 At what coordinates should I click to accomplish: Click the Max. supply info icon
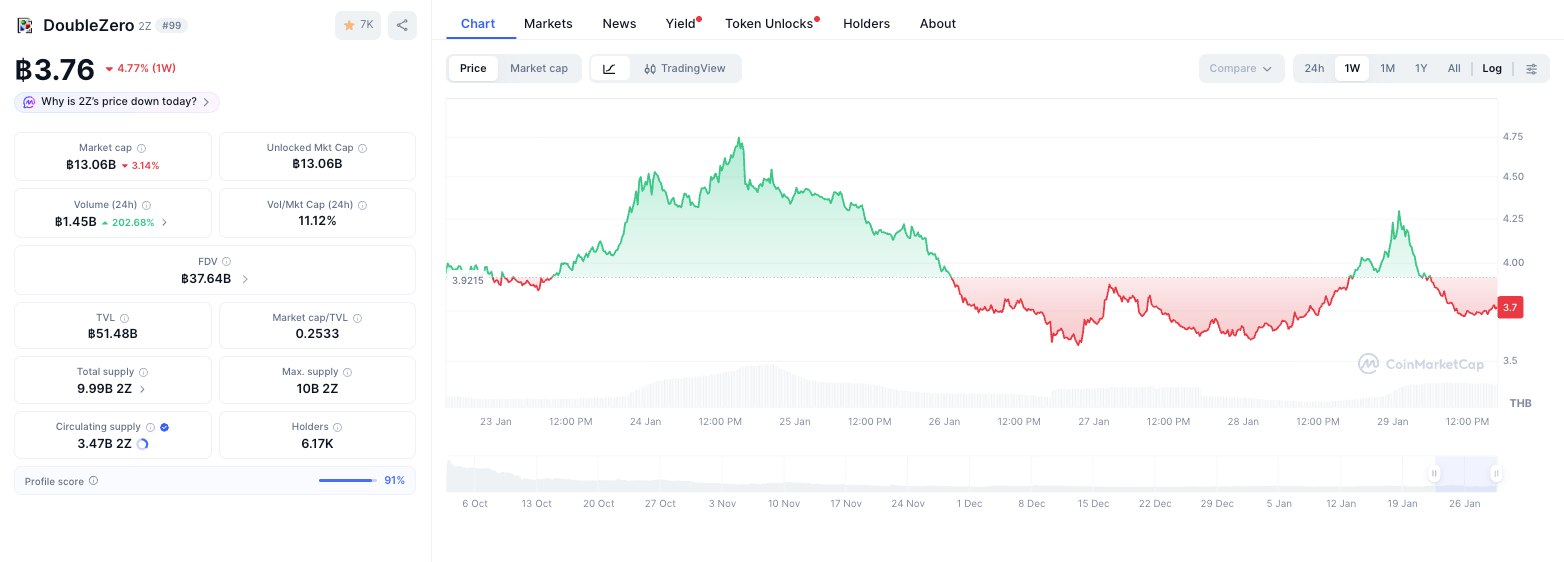347,372
